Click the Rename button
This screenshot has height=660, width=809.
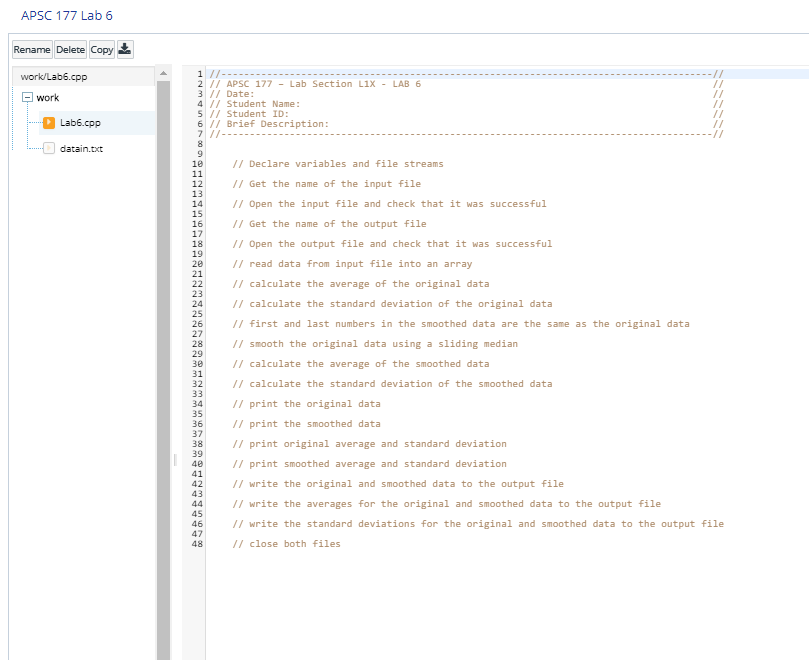(32, 50)
